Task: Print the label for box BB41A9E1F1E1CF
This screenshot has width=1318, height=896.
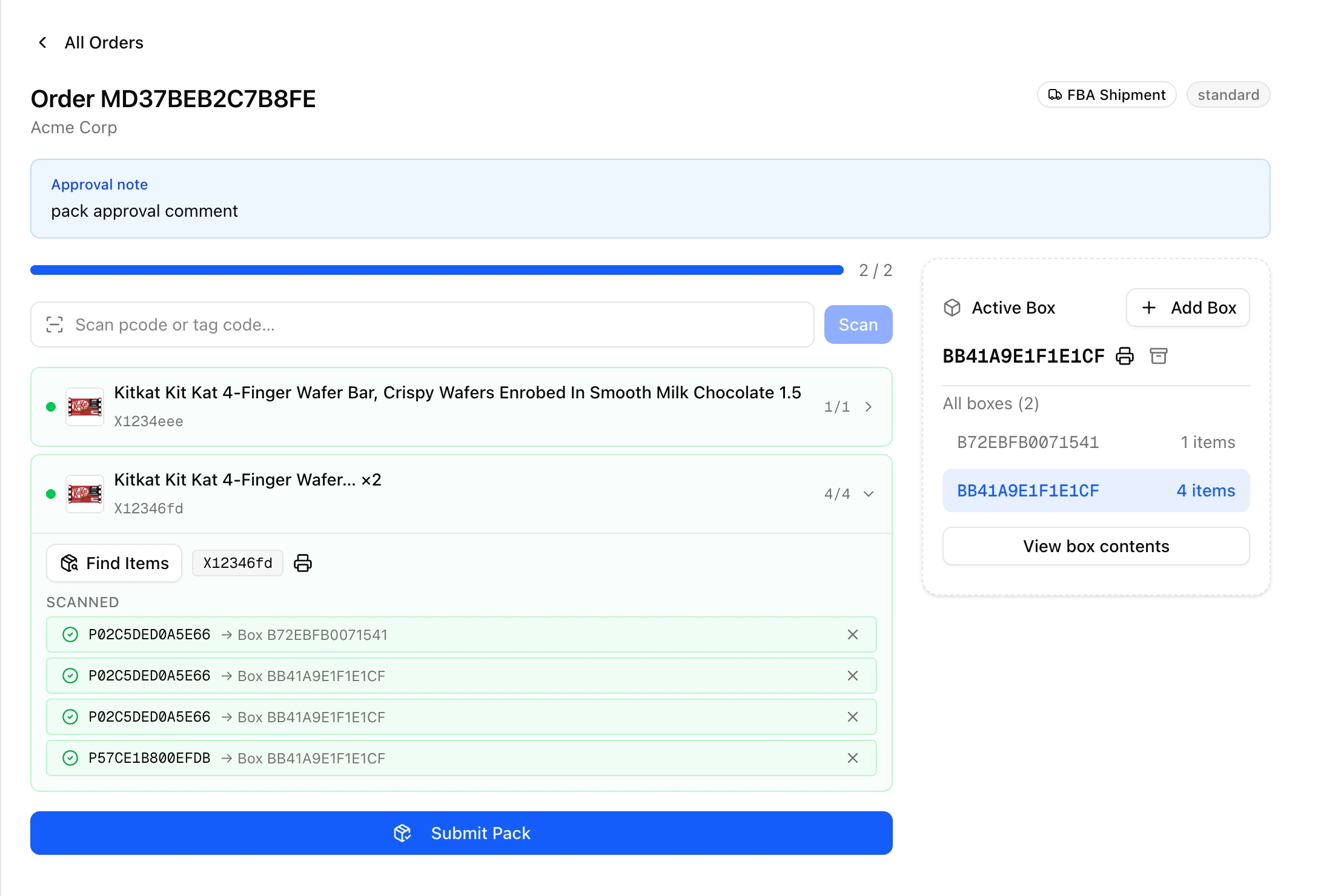Action: (1125, 356)
